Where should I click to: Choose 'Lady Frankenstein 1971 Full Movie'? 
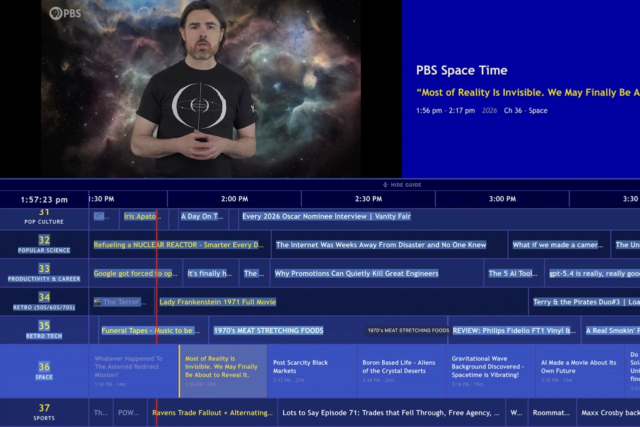(218, 302)
